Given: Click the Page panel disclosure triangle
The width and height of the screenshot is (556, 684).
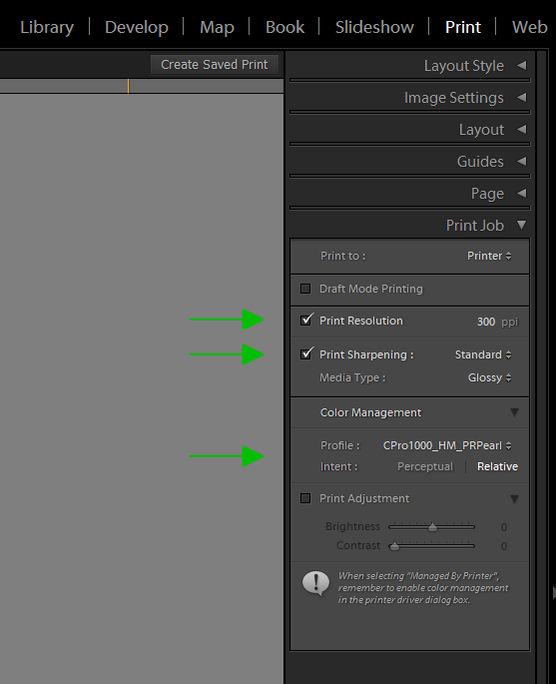Looking at the screenshot, I should click(x=522, y=193).
